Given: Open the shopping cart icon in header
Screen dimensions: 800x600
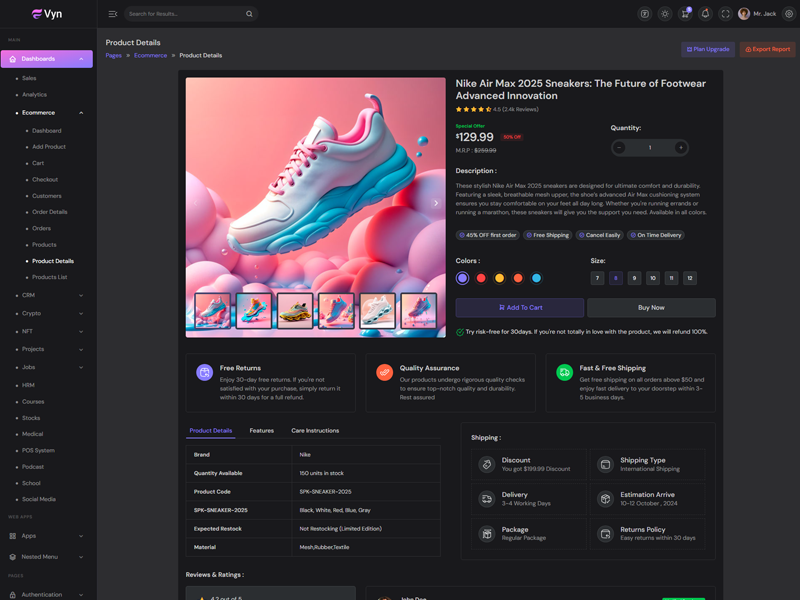Looking at the screenshot, I should pos(685,14).
